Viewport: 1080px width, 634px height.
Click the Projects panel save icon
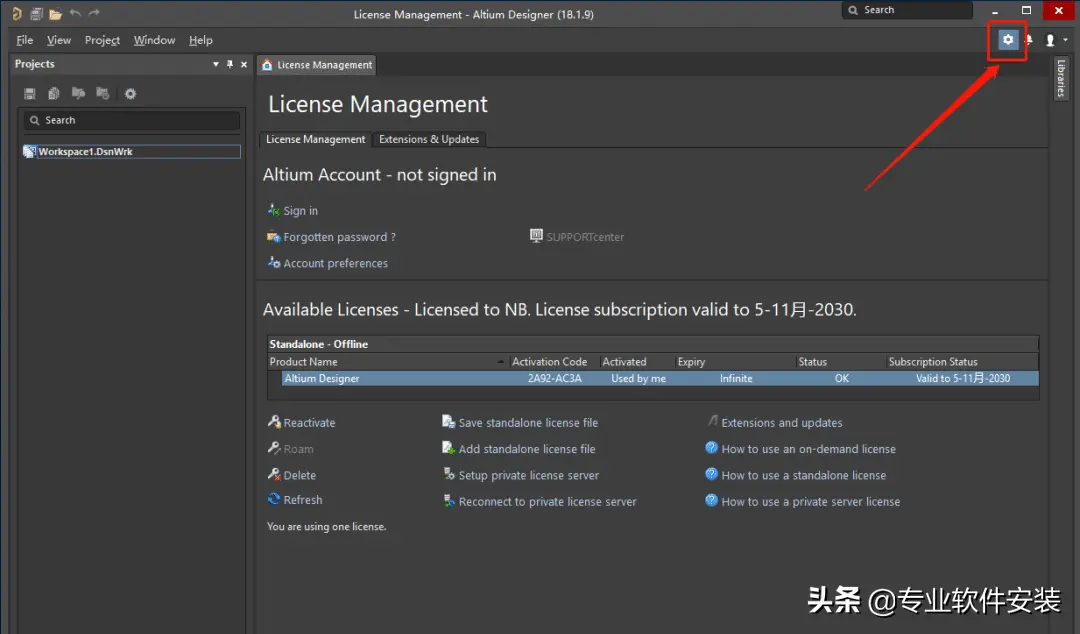tap(30, 93)
